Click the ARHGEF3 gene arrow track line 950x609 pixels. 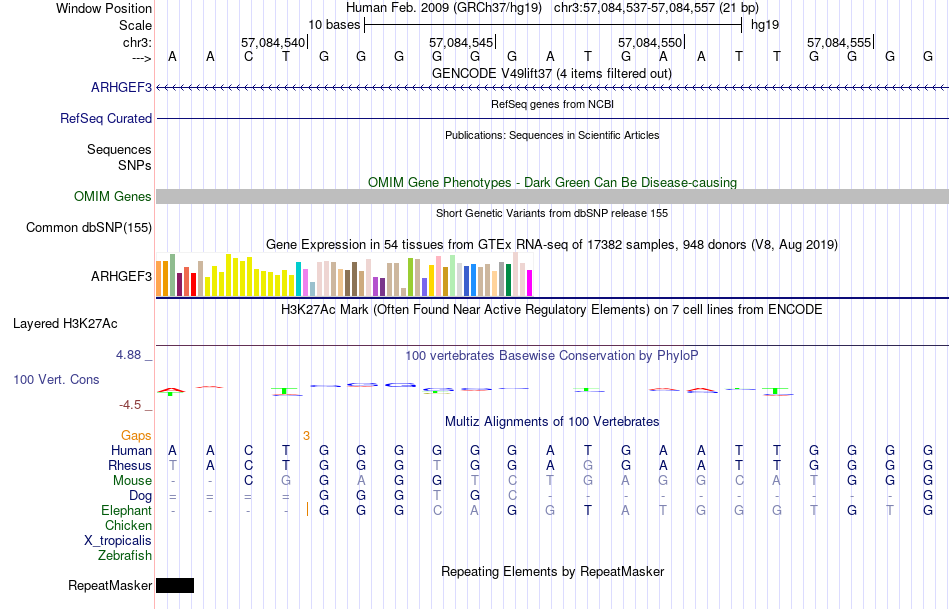(x=553, y=88)
